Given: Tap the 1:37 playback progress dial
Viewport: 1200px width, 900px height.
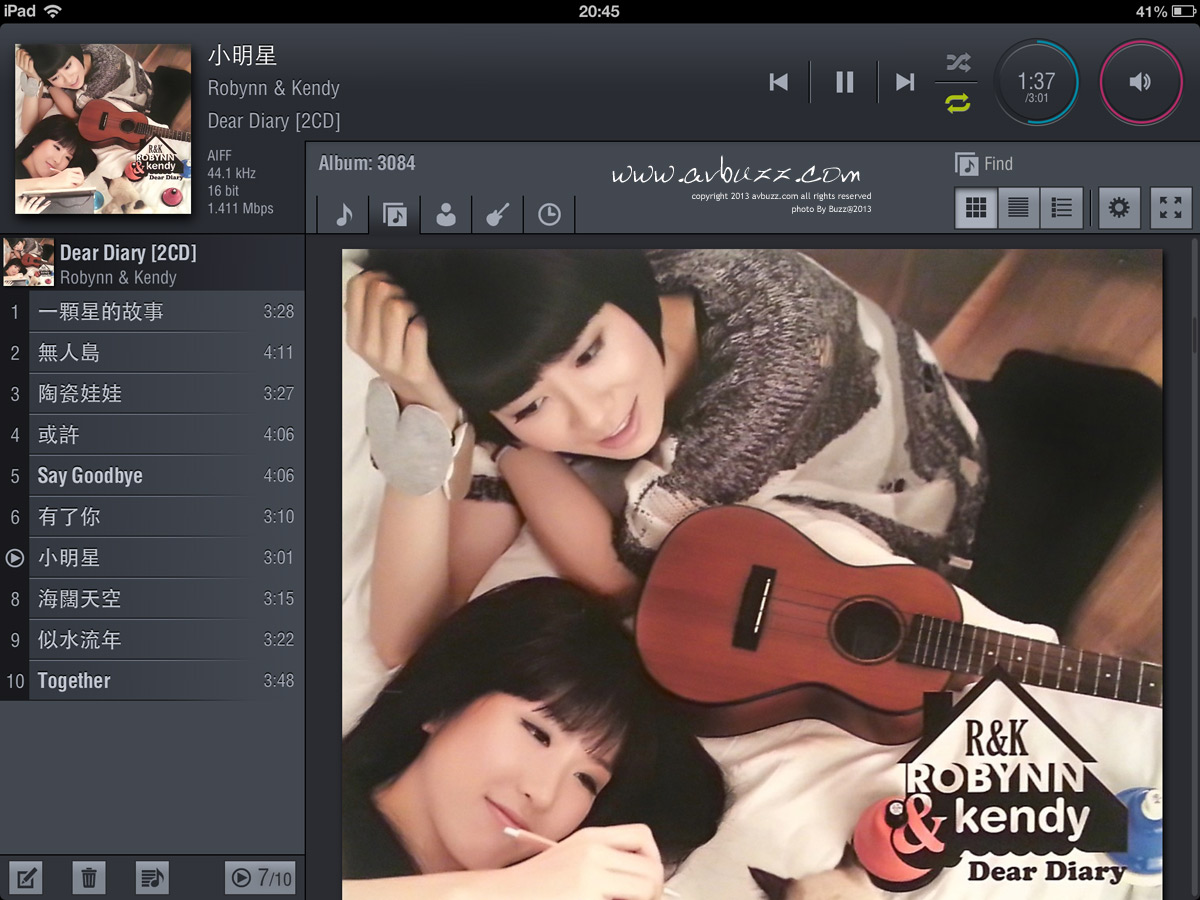Looking at the screenshot, I should point(1036,82).
